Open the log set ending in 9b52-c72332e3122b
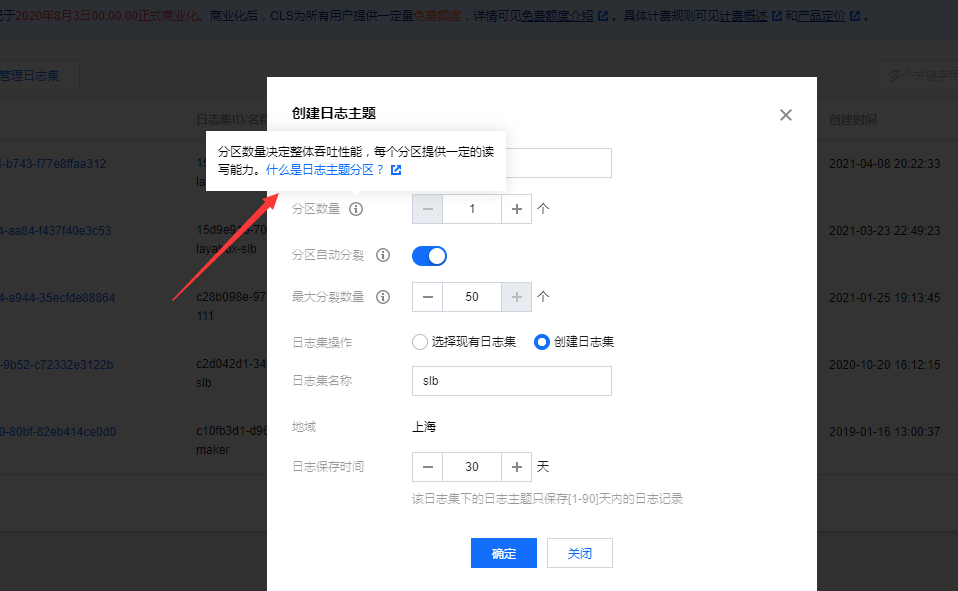 click(x=57, y=365)
